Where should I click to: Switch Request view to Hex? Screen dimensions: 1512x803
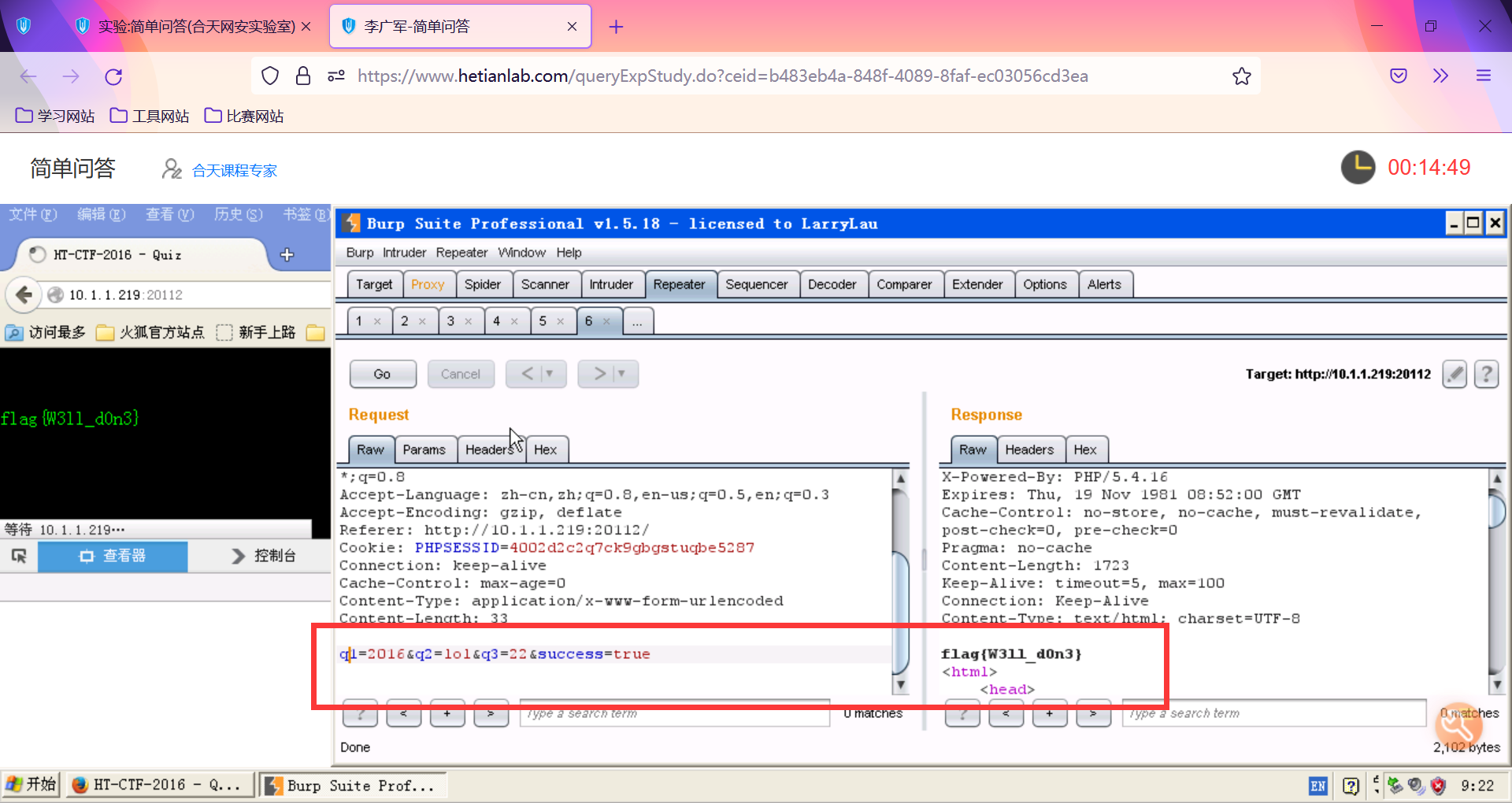point(546,450)
